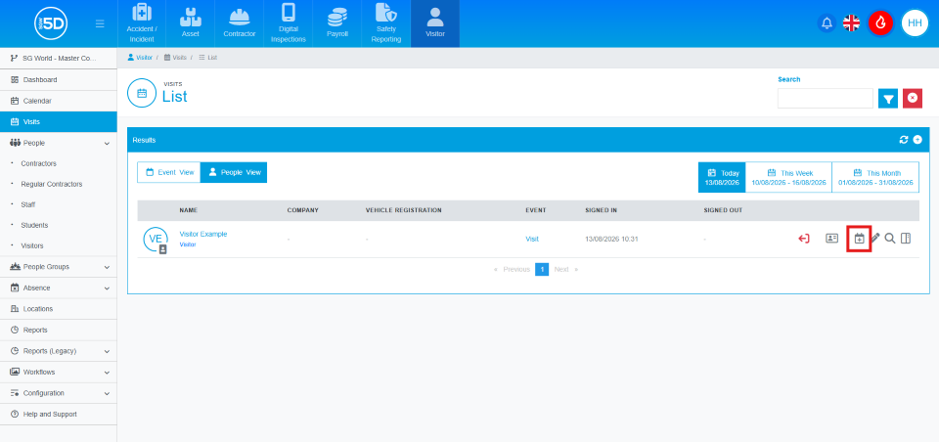Image resolution: width=939 pixels, height=442 pixels.
Task: Open the notifications bell
Action: [x=827, y=23]
